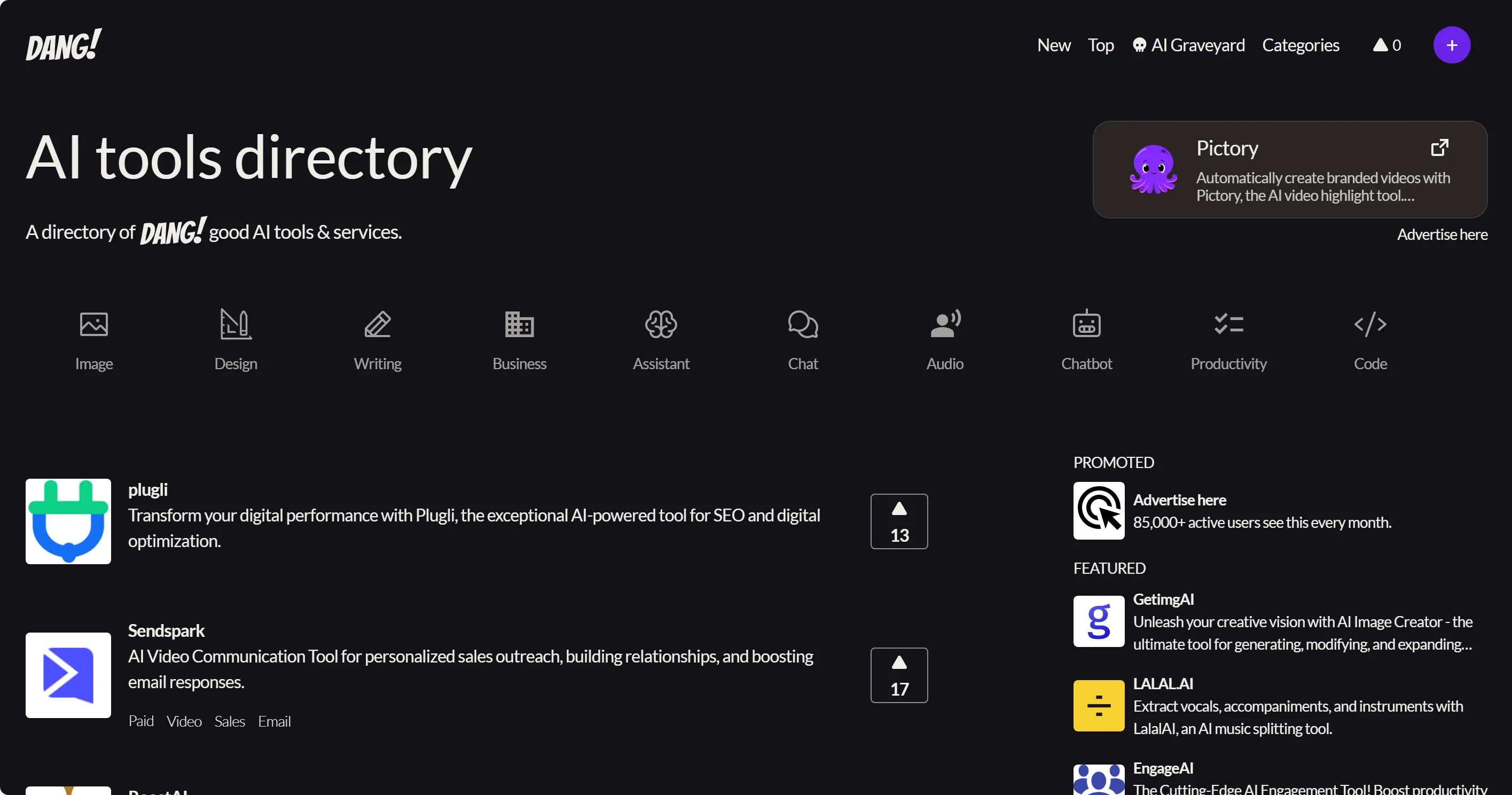This screenshot has width=1512, height=795.
Task: Select the Audio speaker icon
Action: [945, 324]
